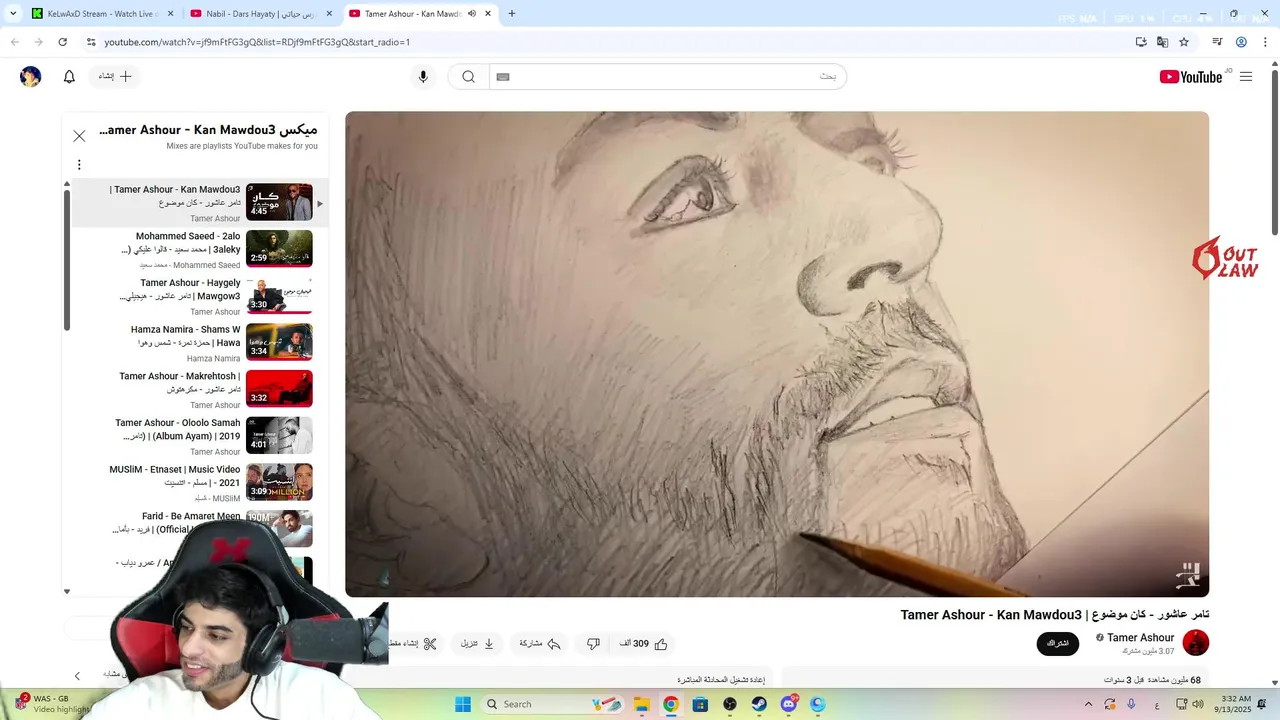The width and height of the screenshot is (1280, 720).
Task: Click Tamer Ashour channel avatar
Action: [1196, 643]
